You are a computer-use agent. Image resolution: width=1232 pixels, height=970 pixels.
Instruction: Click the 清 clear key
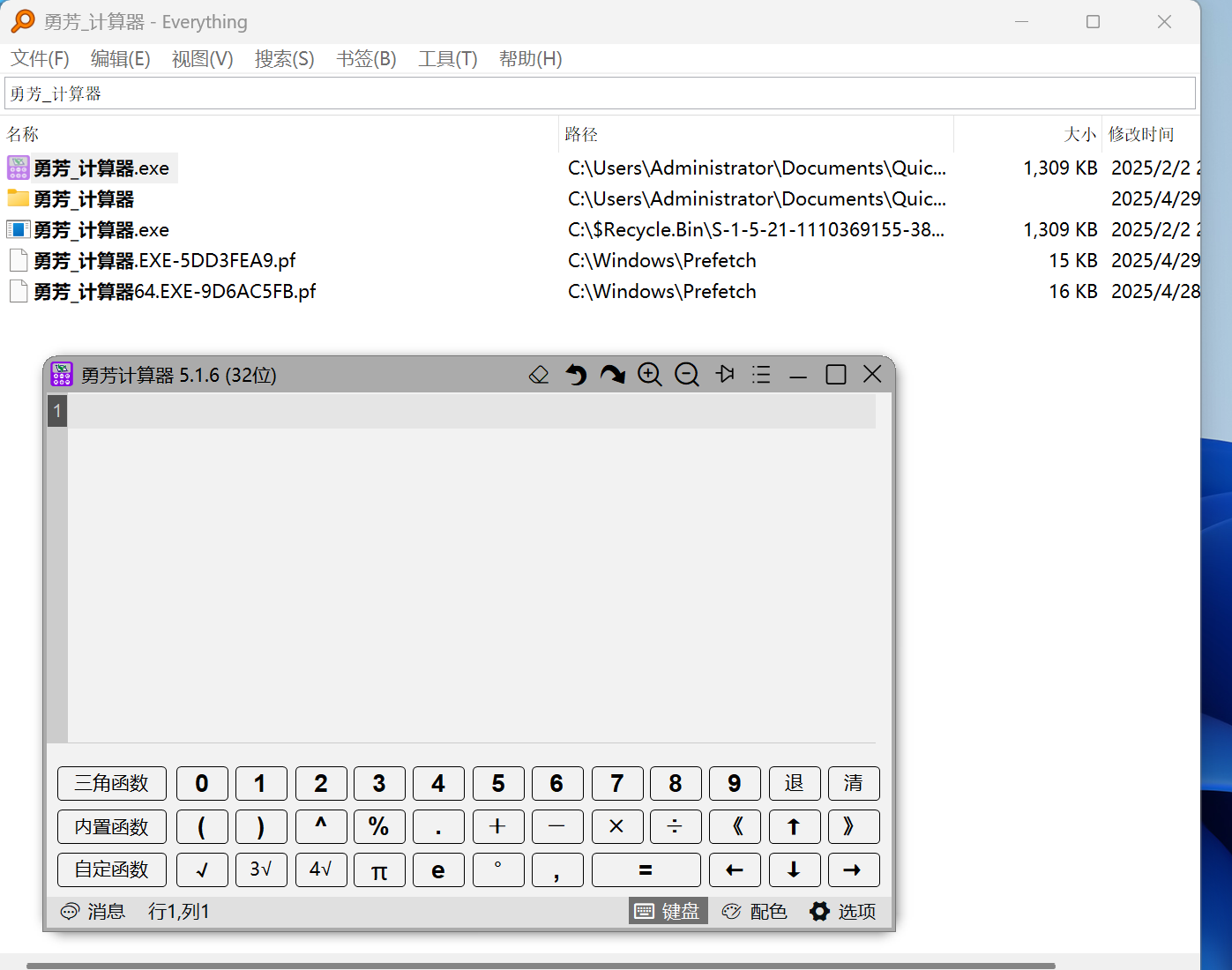[x=854, y=783]
